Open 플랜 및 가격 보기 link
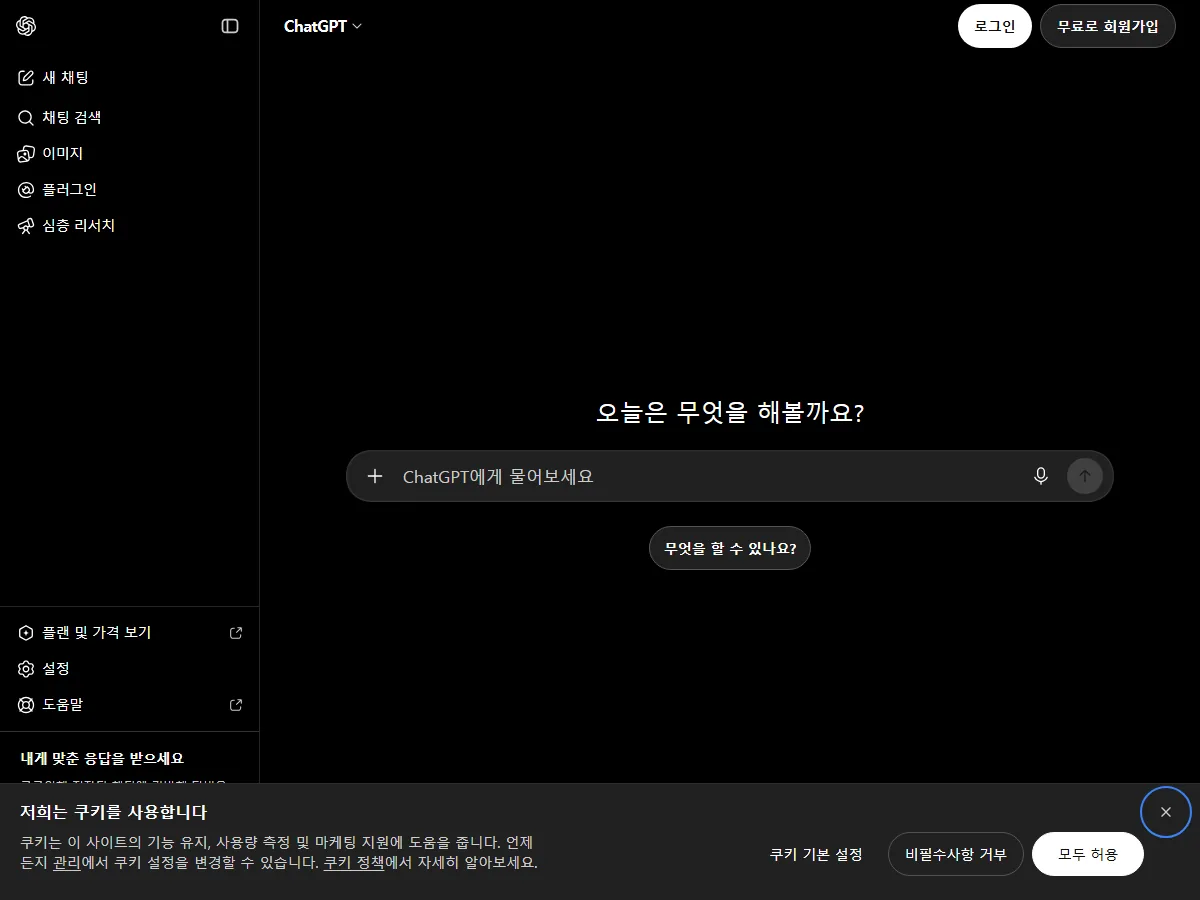1200x900 pixels. 129,632
